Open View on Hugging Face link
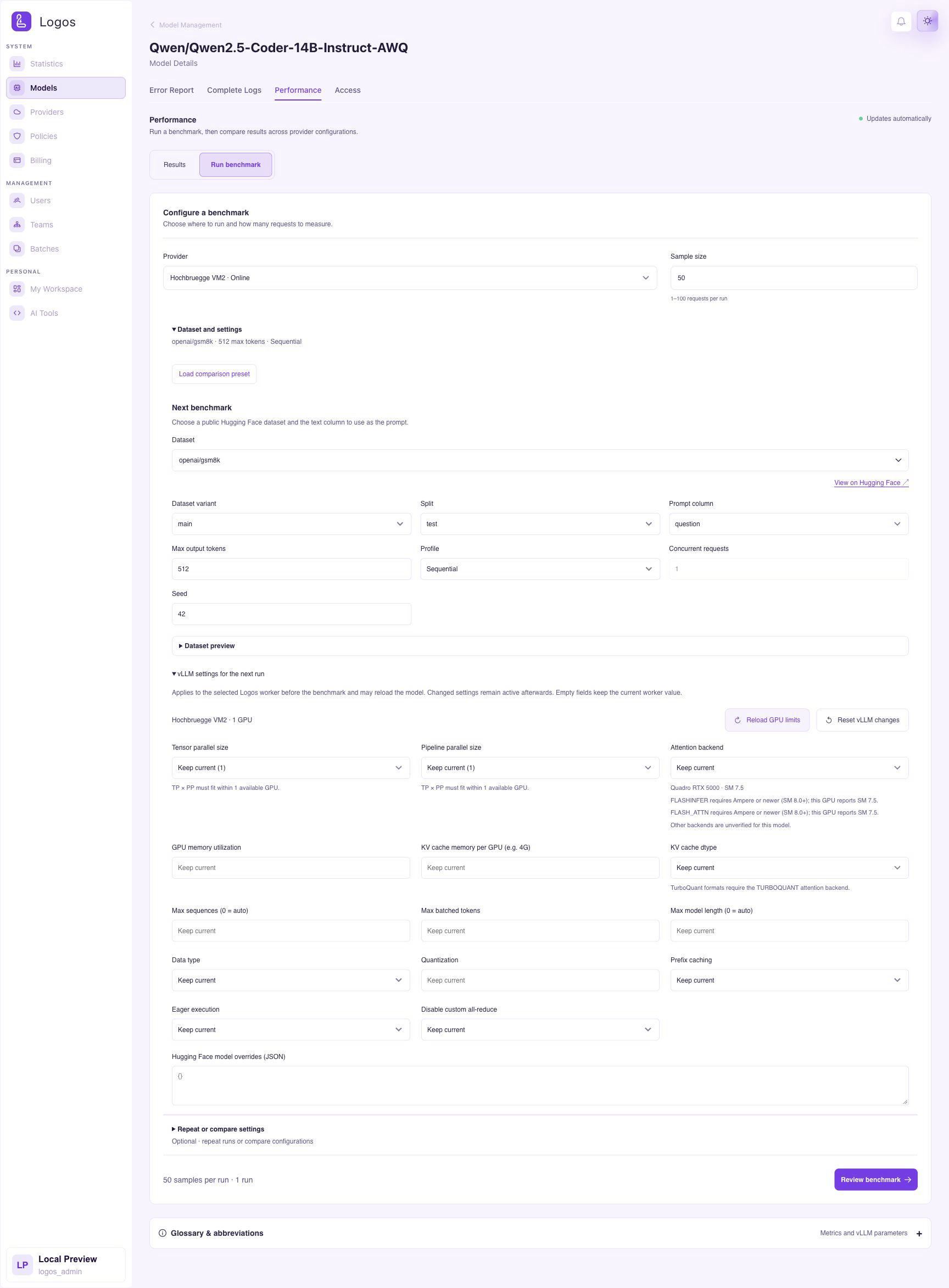The height and width of the screenshot is (1288, 949). 871,483
